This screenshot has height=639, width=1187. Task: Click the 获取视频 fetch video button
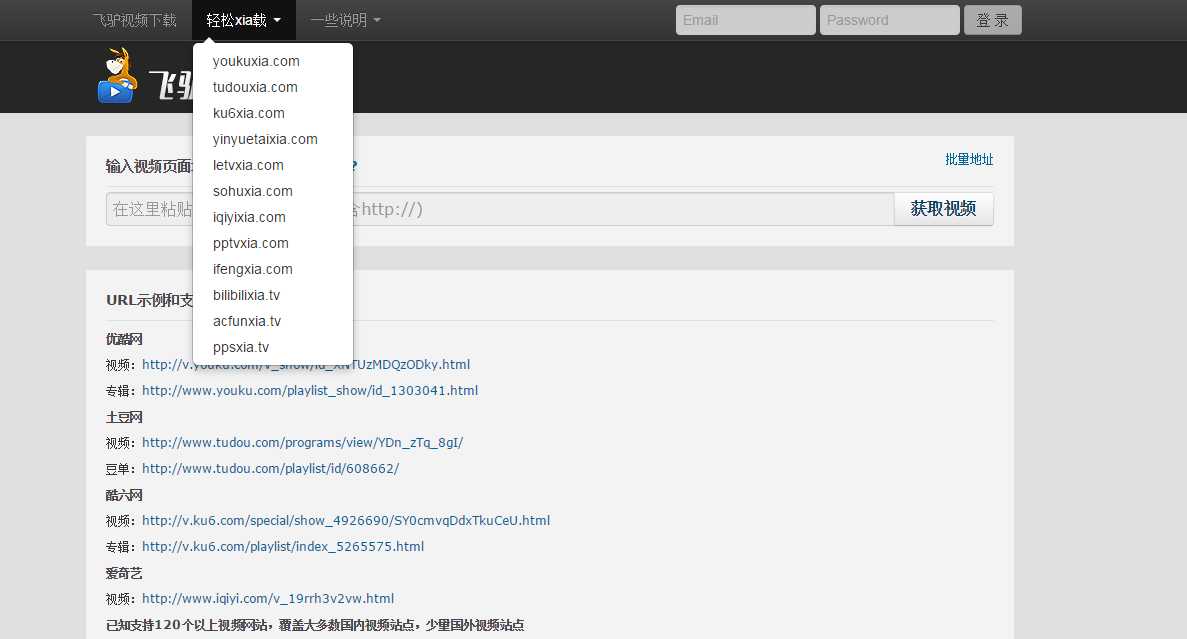(942, 208)
